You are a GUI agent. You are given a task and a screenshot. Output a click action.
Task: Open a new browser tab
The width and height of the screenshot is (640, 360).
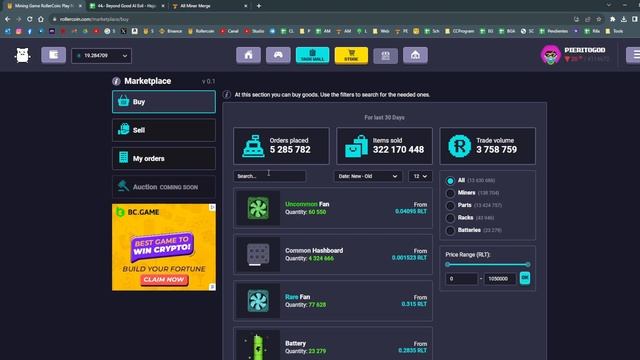pyautogui.click(x=259, y=6)
